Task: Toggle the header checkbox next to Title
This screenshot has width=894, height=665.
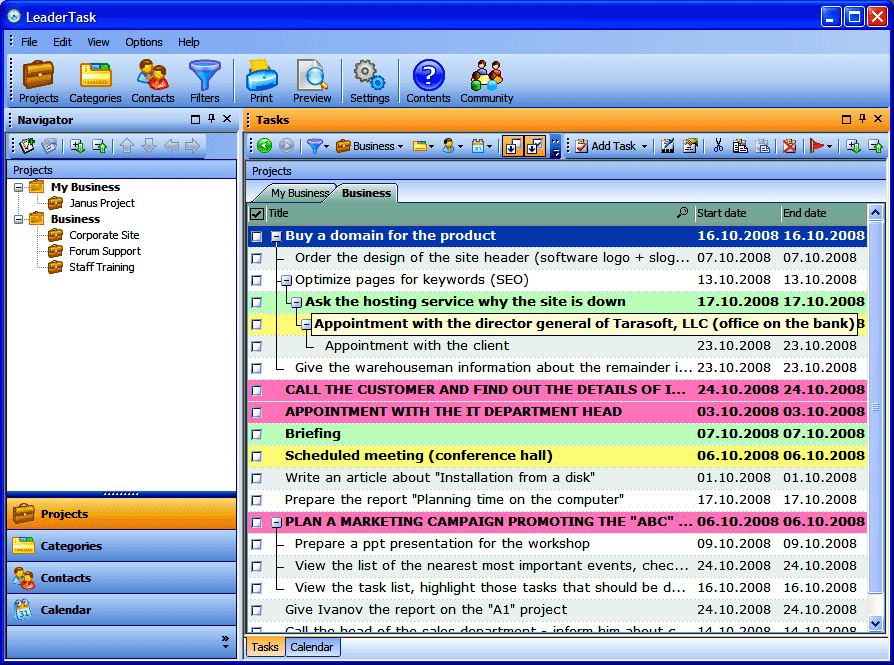Action: click(257, 214)
